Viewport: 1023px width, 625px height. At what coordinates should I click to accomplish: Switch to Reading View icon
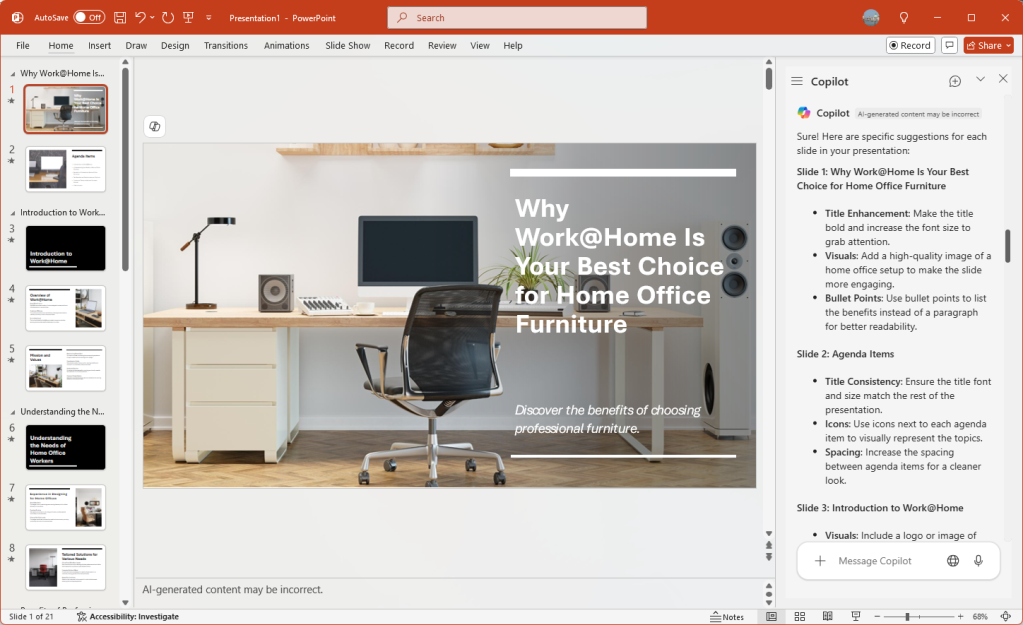click(827, 617)
